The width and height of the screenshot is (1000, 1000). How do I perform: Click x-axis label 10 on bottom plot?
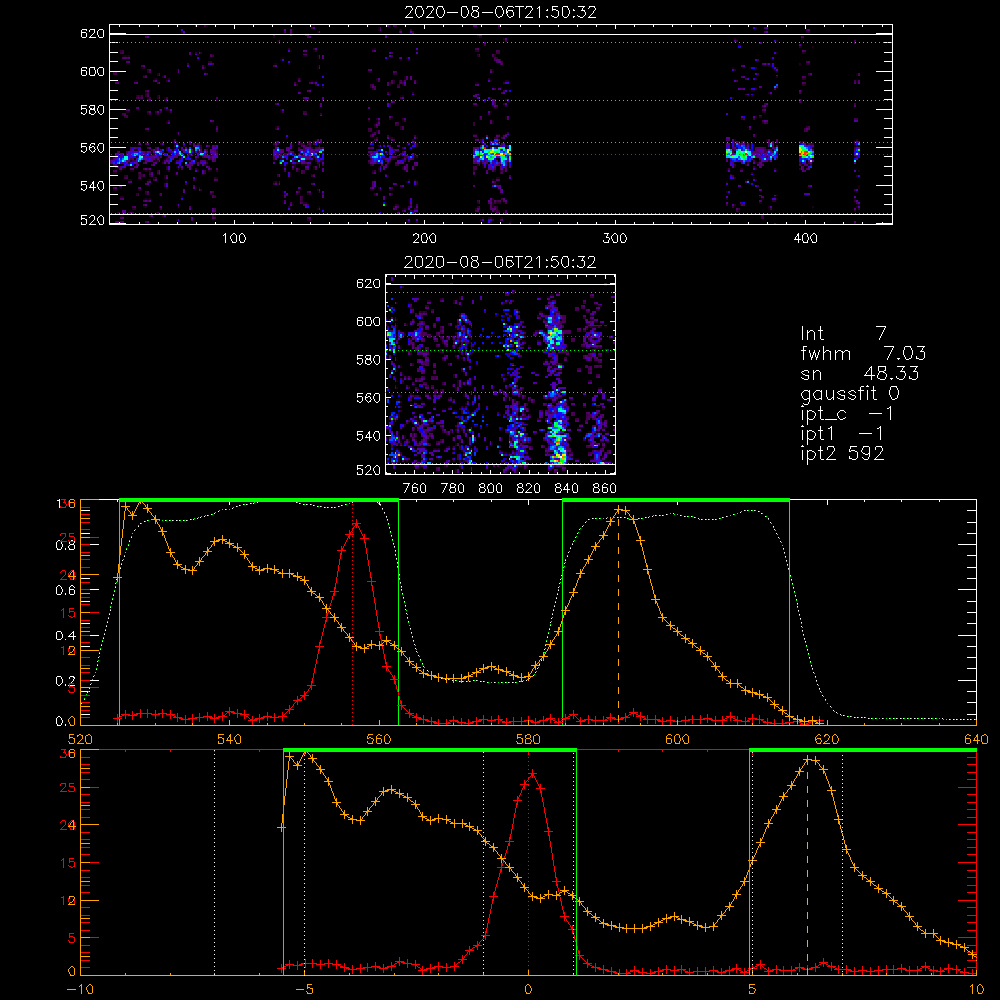click(976, 990)
